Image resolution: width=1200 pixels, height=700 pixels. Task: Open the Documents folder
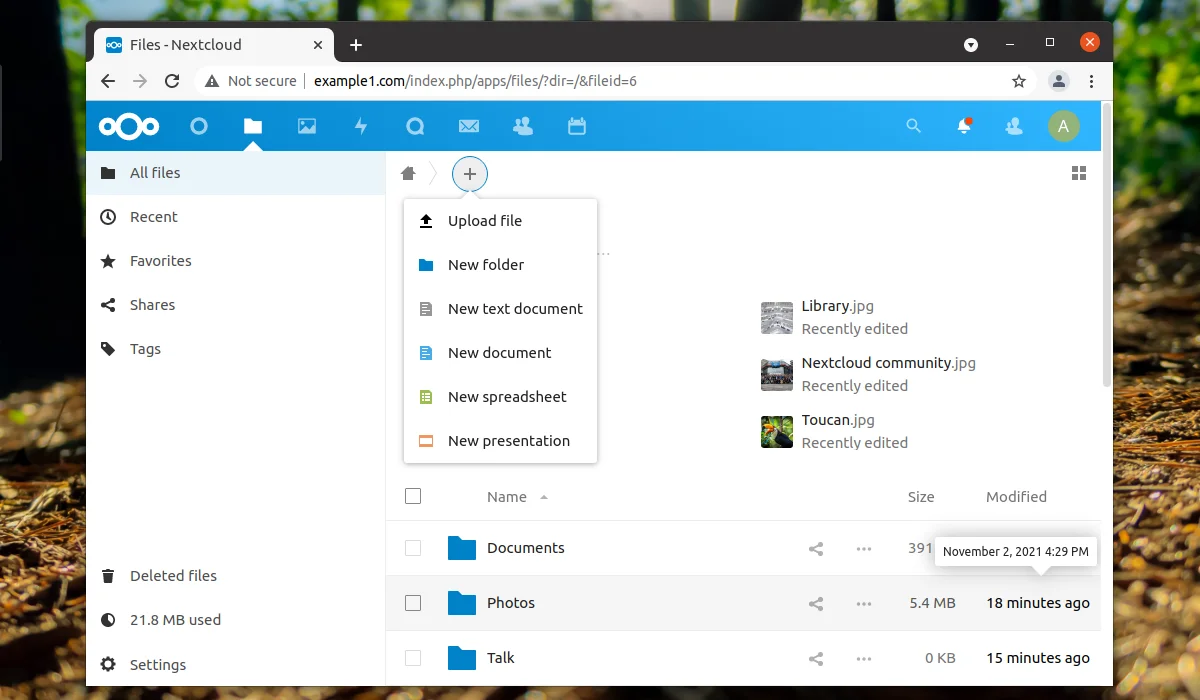(x=526, y=548)
